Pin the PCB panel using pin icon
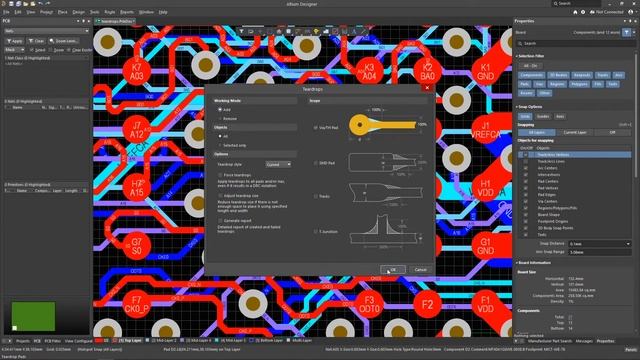Viewport: 640px width, 360px height. click(x=83, y=21)
